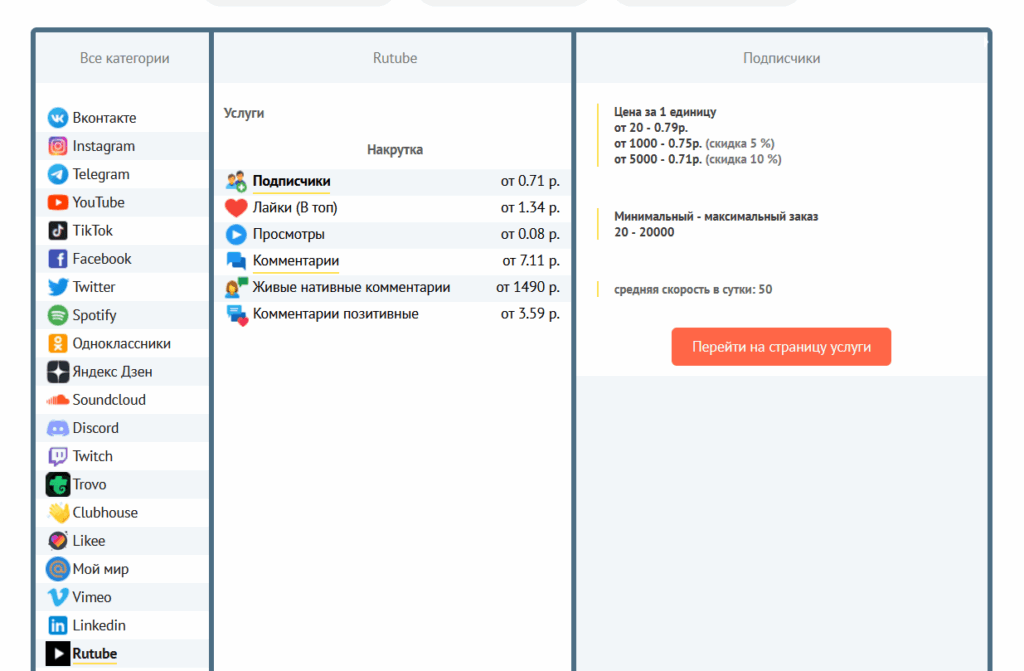Click the Вконтакте icon in categories
Image resolution: width=1024 pixels, height=671 pixels.
[58, 118]
